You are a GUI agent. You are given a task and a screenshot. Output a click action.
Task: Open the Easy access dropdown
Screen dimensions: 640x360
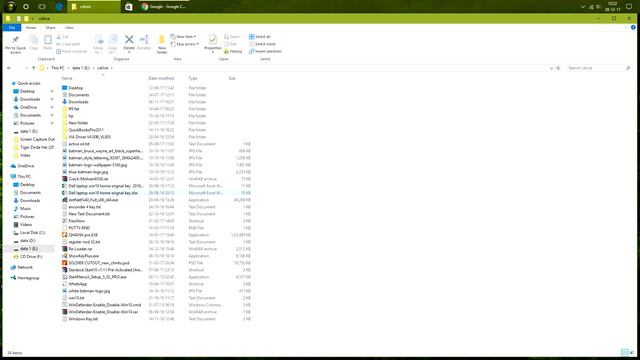pyautogui.click(x=184, y=44)
